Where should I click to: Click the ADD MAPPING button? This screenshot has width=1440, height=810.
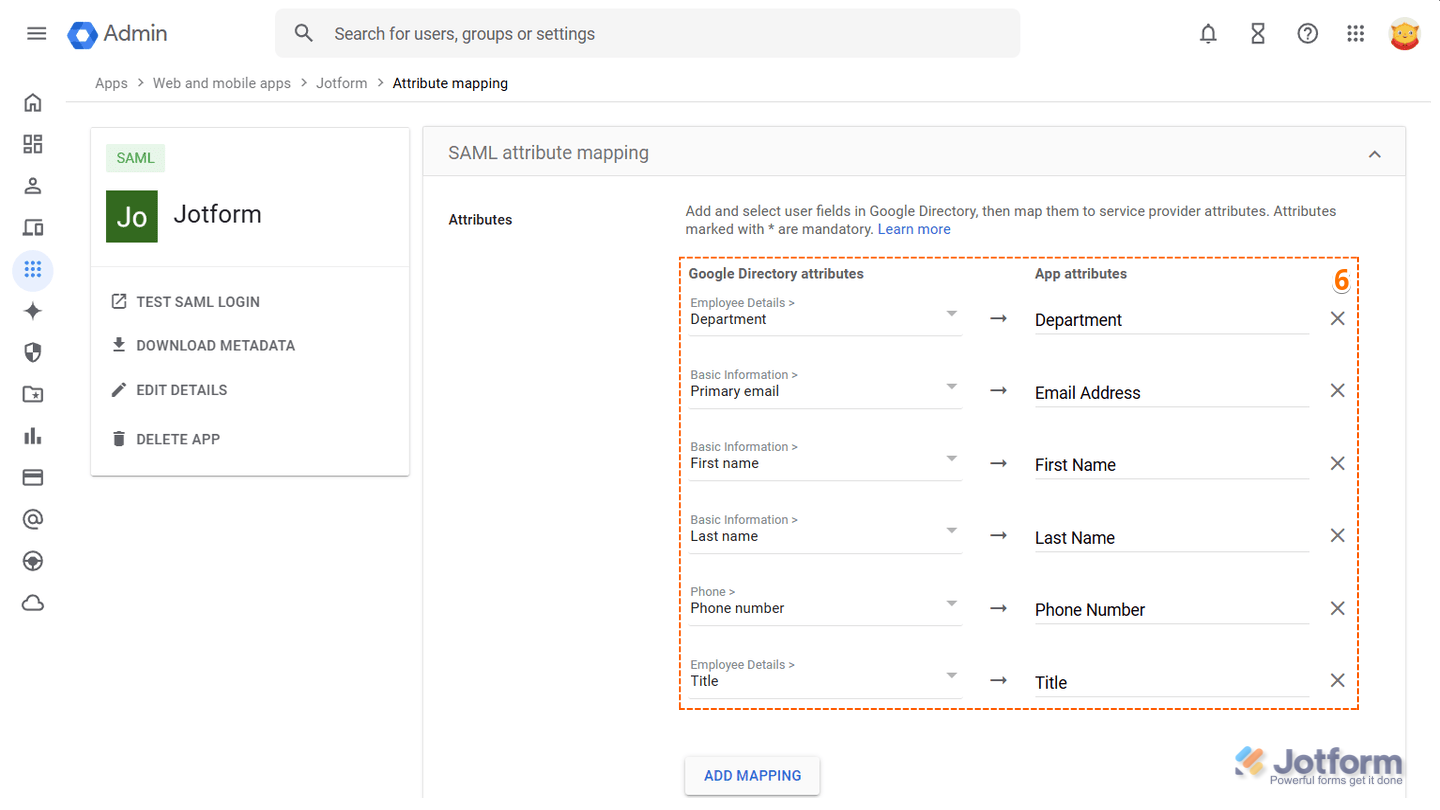tap(752, 776)
